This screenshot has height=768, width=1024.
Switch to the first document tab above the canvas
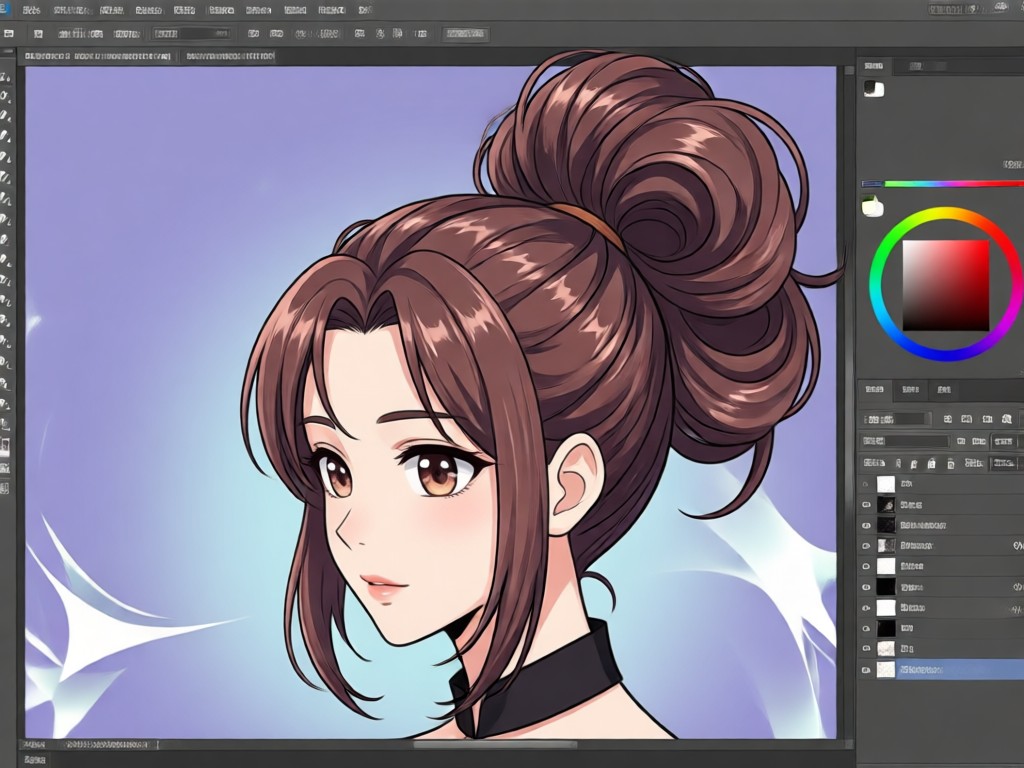coord(97,57)
